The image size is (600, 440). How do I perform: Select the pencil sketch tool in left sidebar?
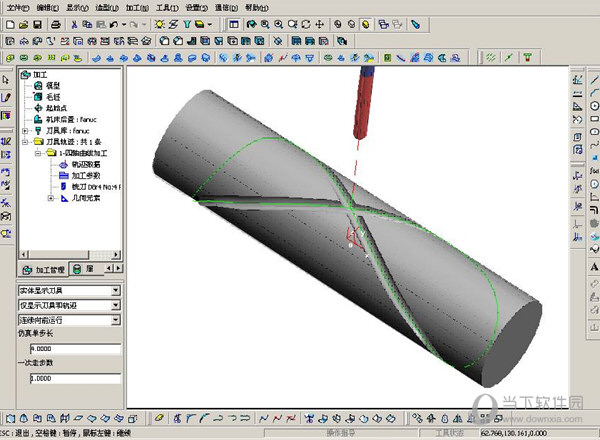[6, 97]
